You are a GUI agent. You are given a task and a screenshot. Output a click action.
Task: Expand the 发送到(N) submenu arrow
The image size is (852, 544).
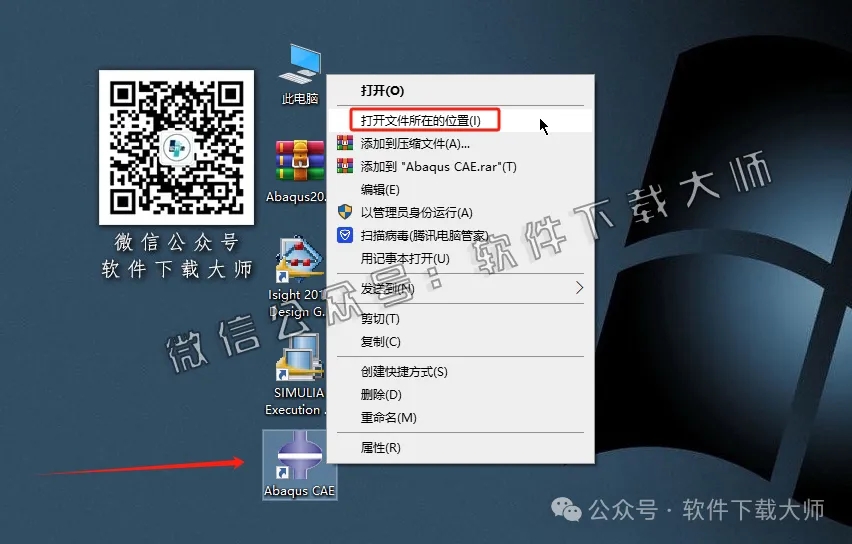click(x=579, y=287)
